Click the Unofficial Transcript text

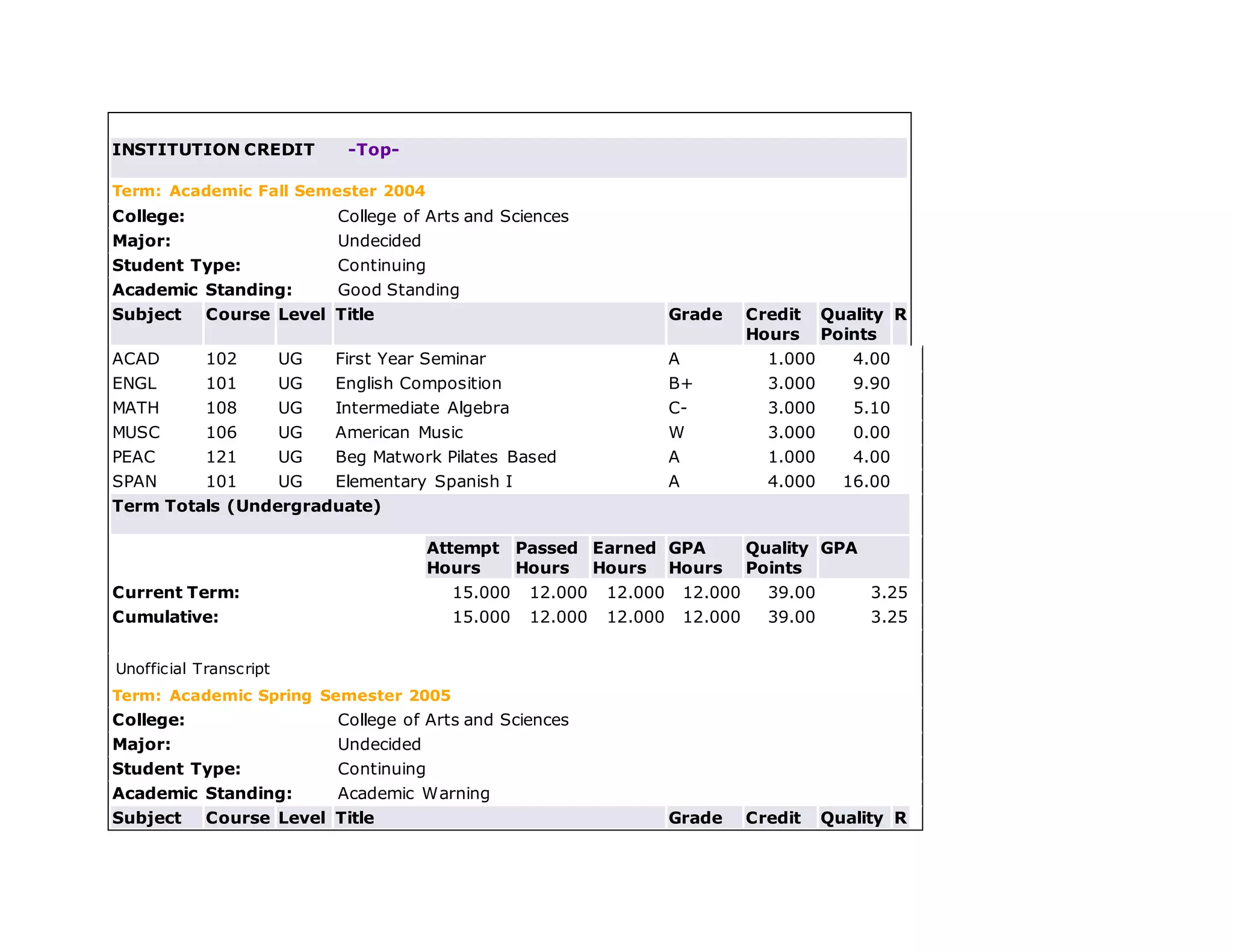tap(193, 669)
